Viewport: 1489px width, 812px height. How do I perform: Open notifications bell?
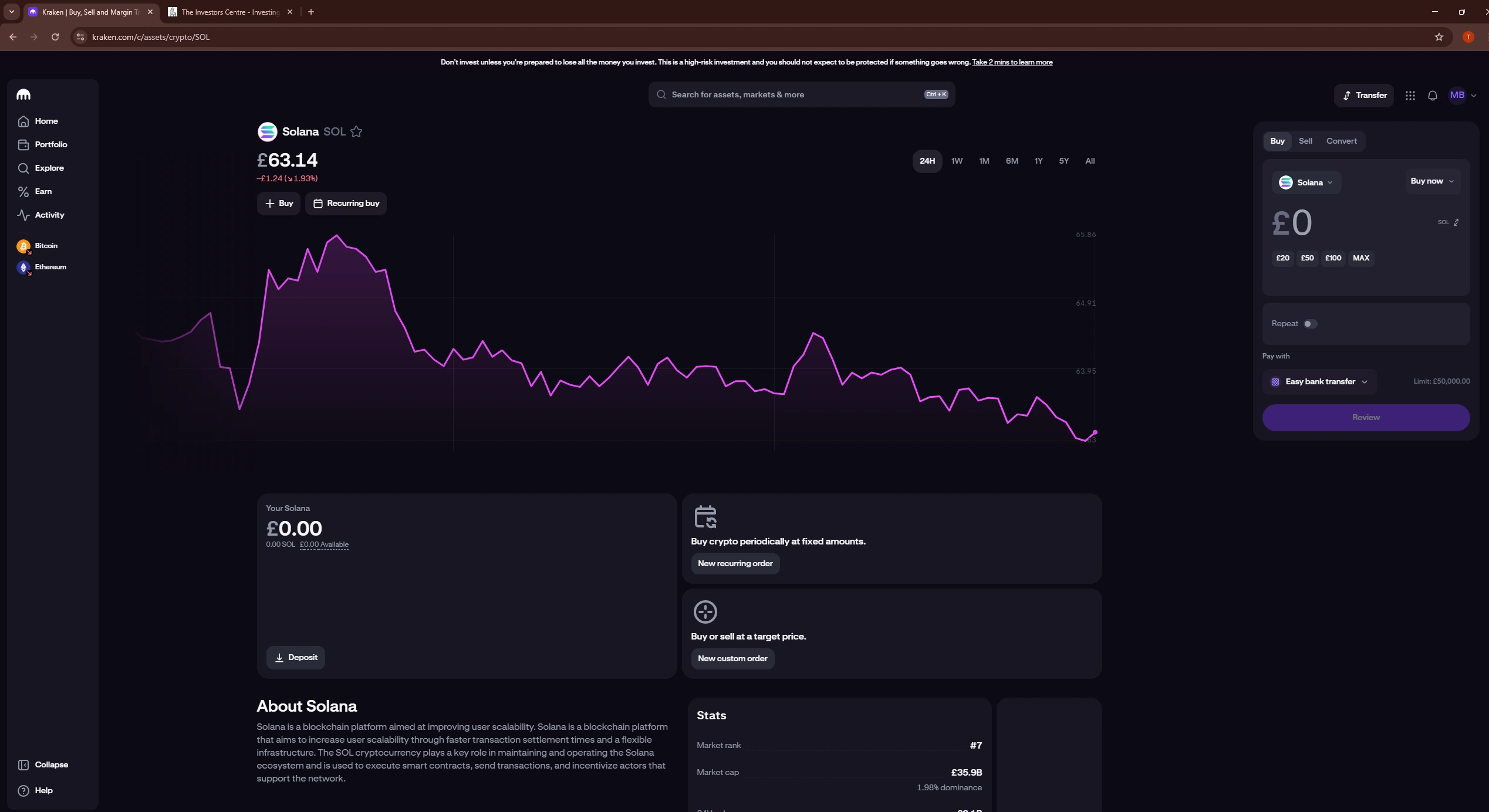pos(1433,95)
